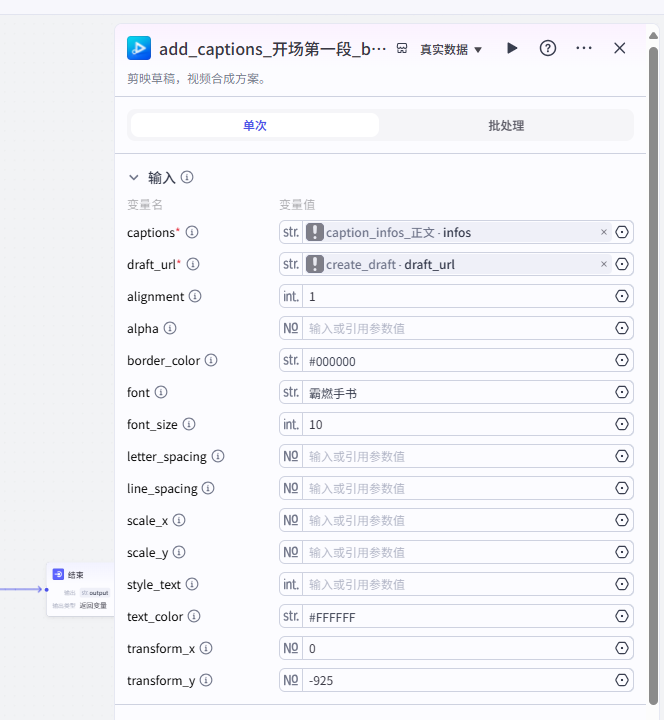Switch to the 批处理 tab

point(506,125)
